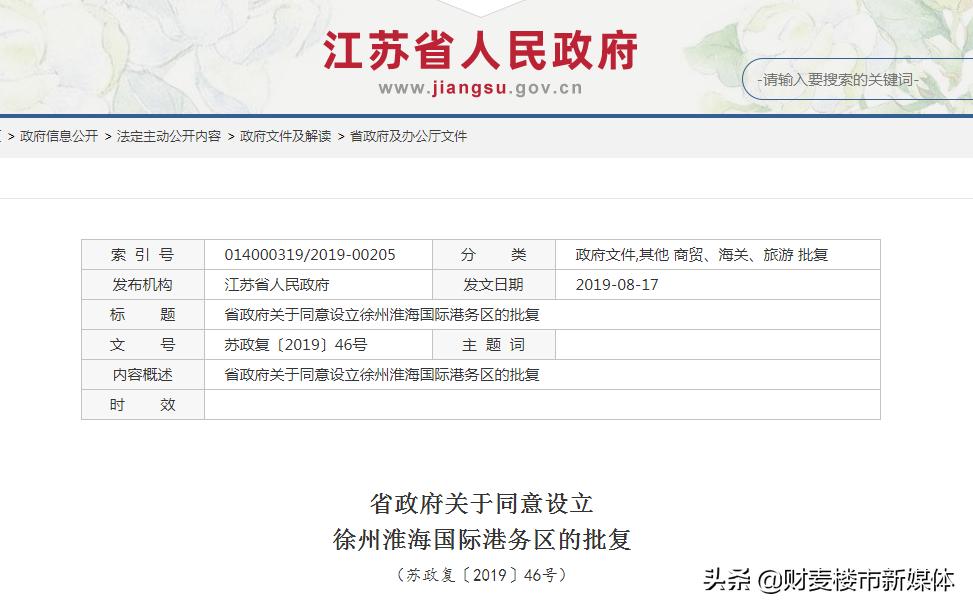Click the 发布机构 江苏省人民政府 cell
This screenshot has width=973, height=610.
tap(279, 284)
